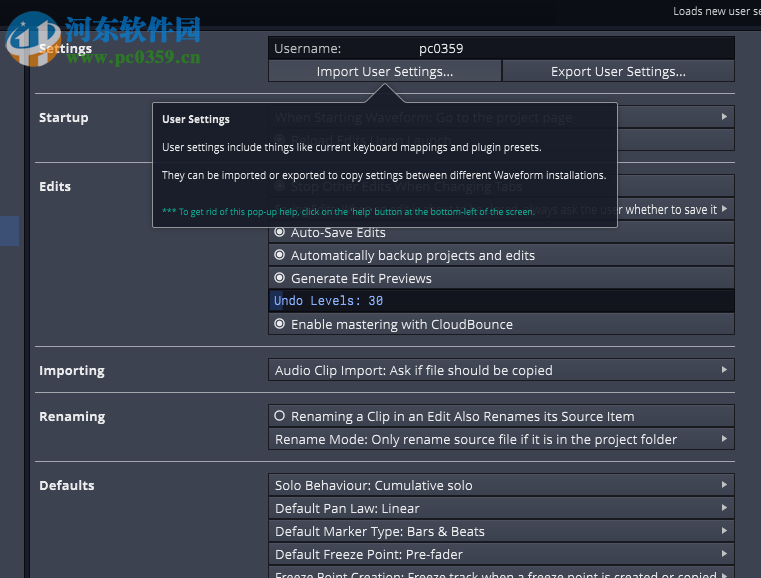Click the Importing section label
761x578 pixels.
[x=72, y=371]
